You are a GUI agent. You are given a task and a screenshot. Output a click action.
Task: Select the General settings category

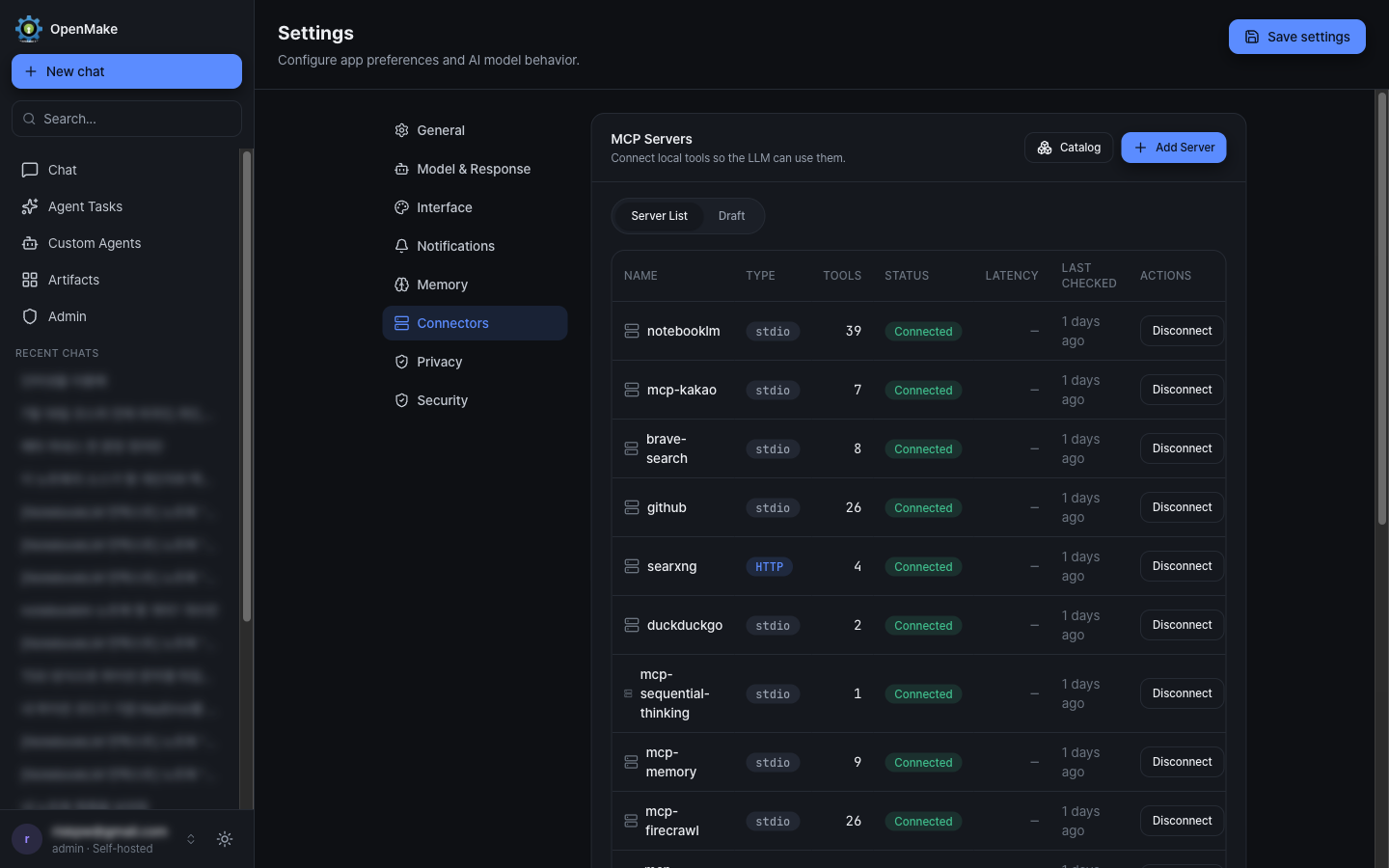click(475, 130)
